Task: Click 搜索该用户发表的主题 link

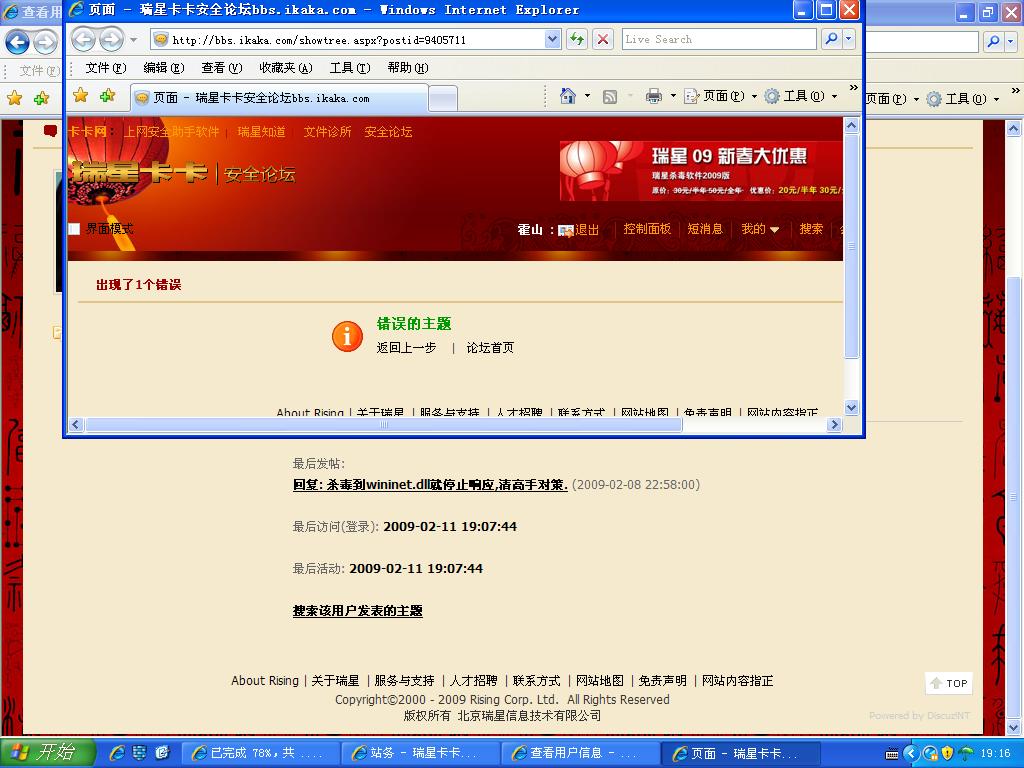Action: 357,611
